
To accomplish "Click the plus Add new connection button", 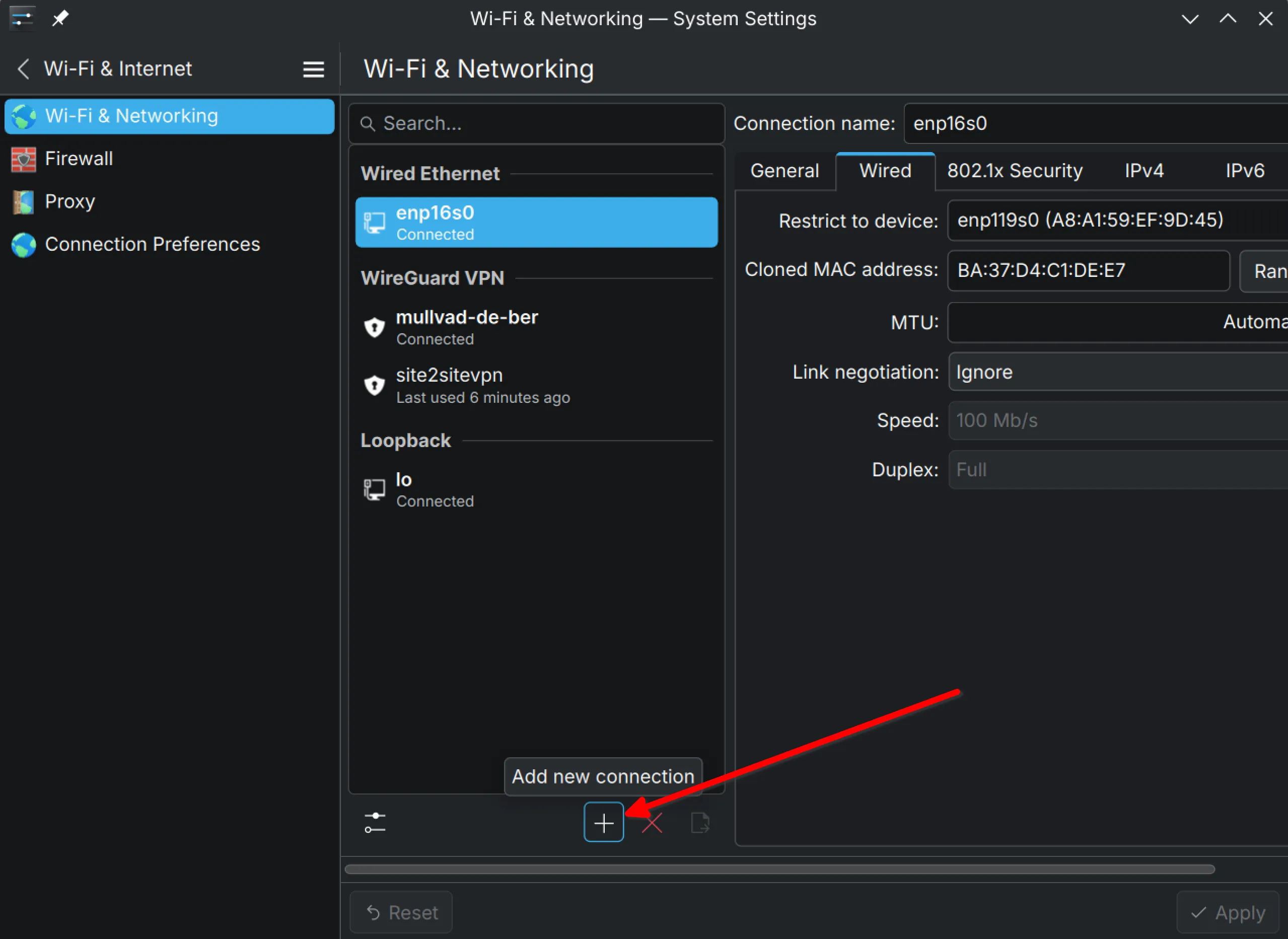I will [x=603, y=822].
